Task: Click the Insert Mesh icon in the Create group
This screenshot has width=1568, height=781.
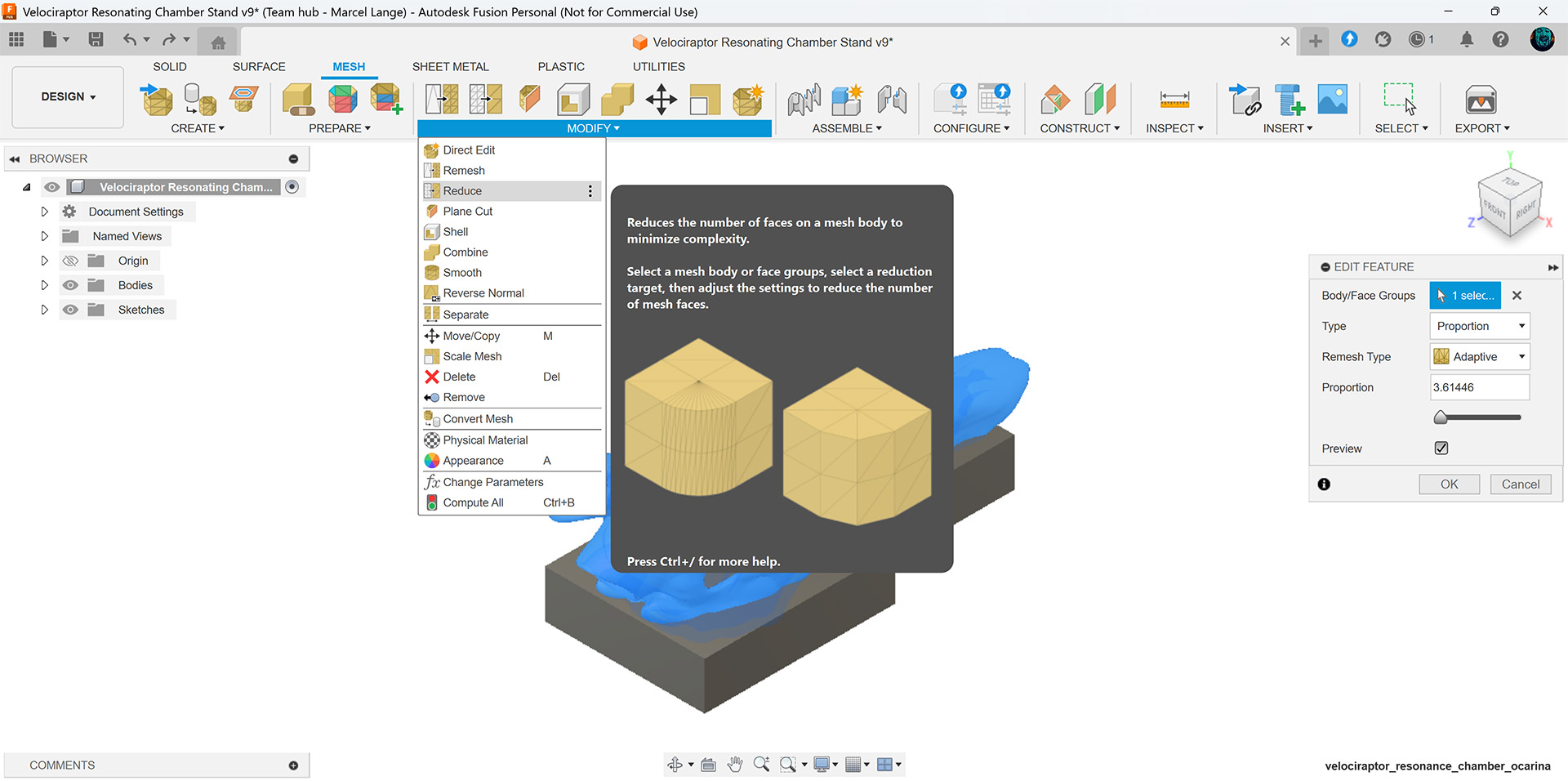Action: tap(156, 100)
